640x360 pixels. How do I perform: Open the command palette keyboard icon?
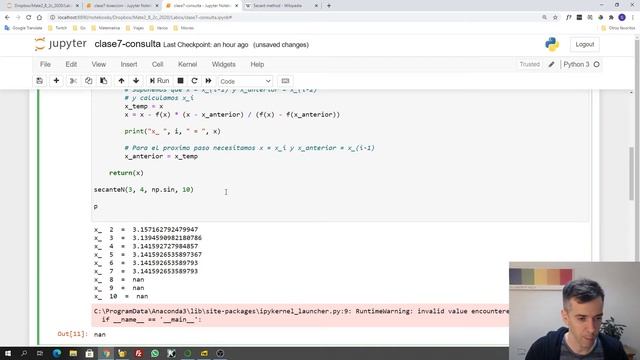point(285,81)
